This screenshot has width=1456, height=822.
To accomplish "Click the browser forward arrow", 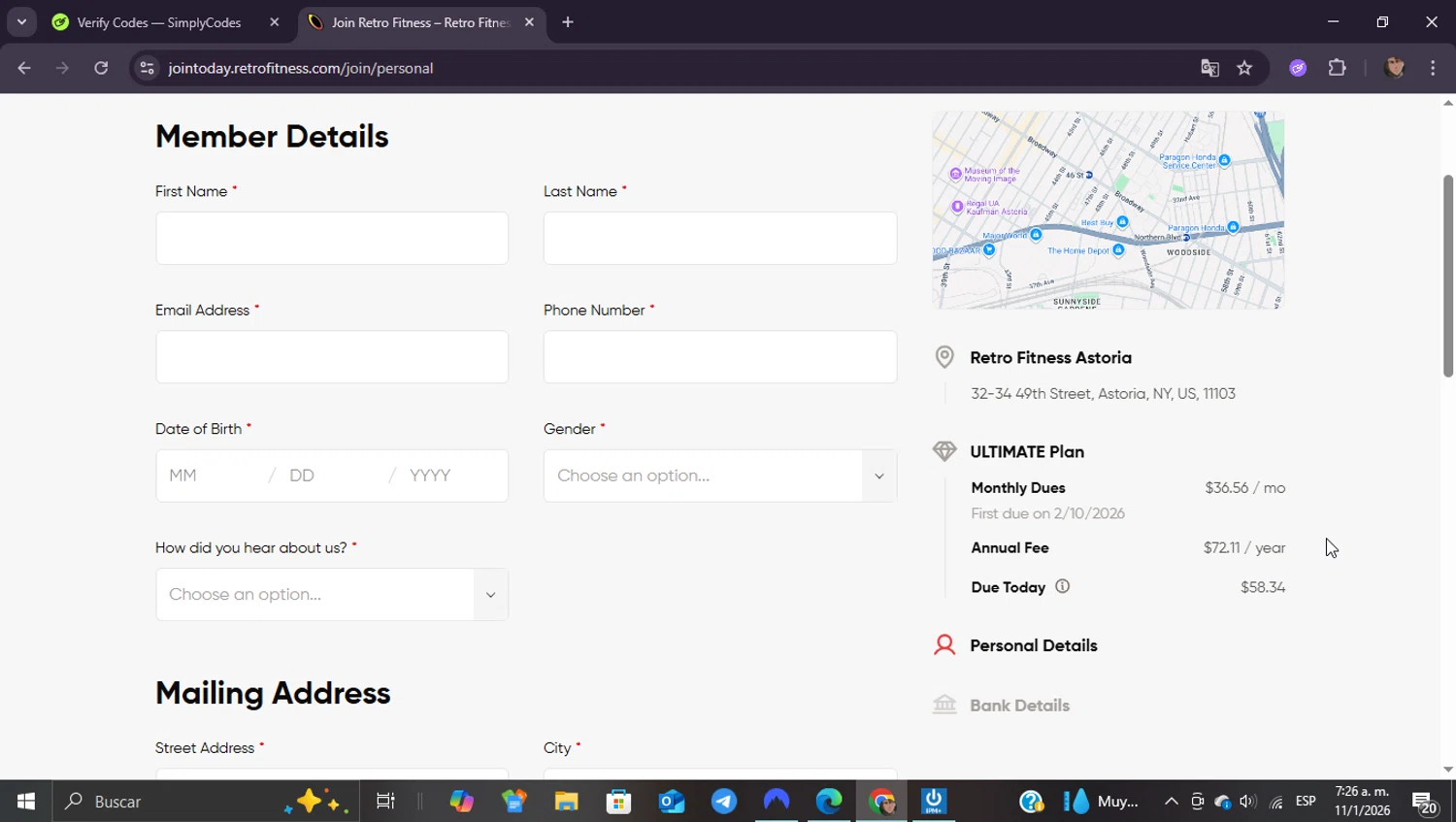I will [62, 68].
